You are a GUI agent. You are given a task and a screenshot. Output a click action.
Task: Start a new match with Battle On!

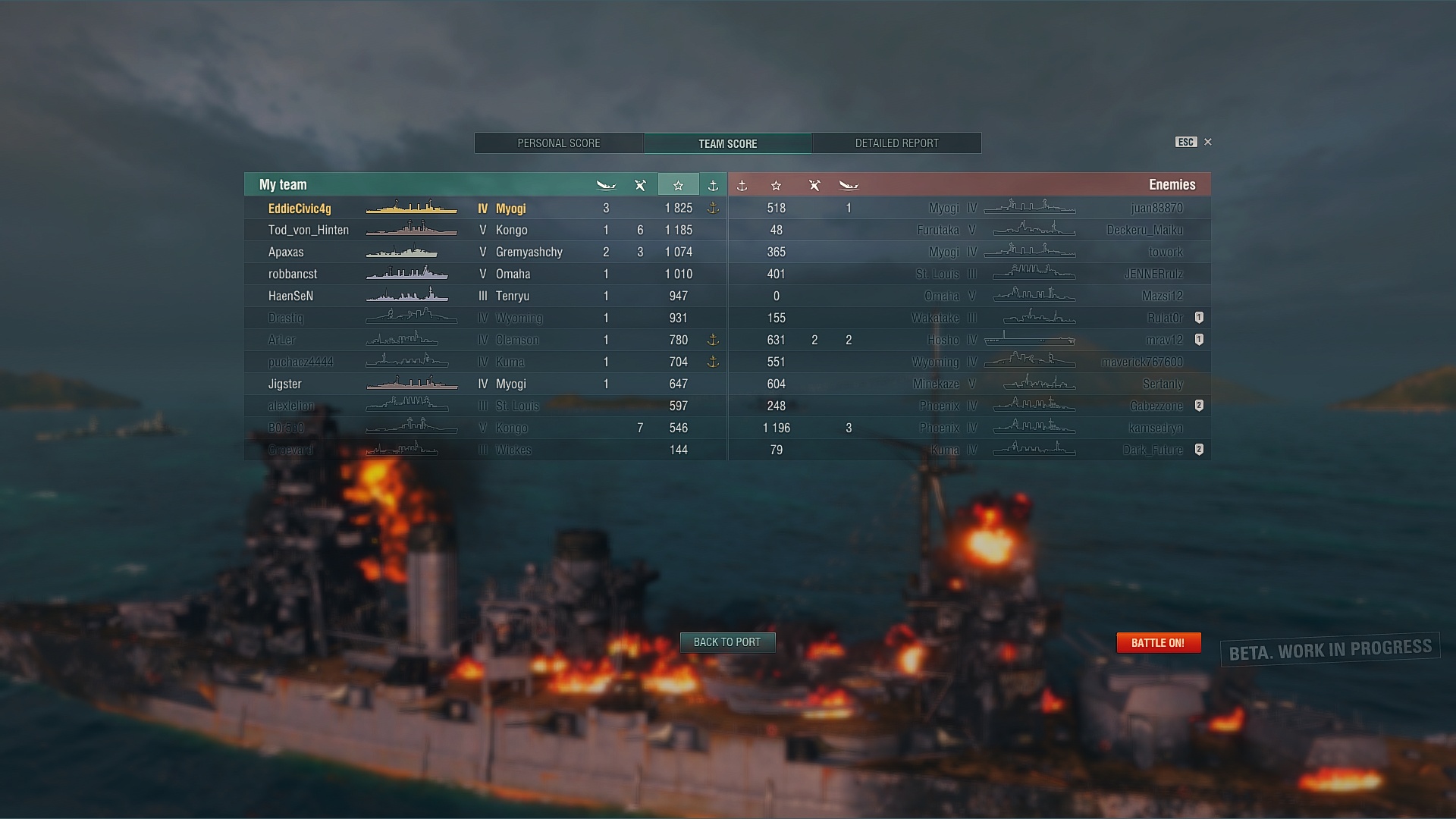pyautogui.click(x=1158, y=642)
